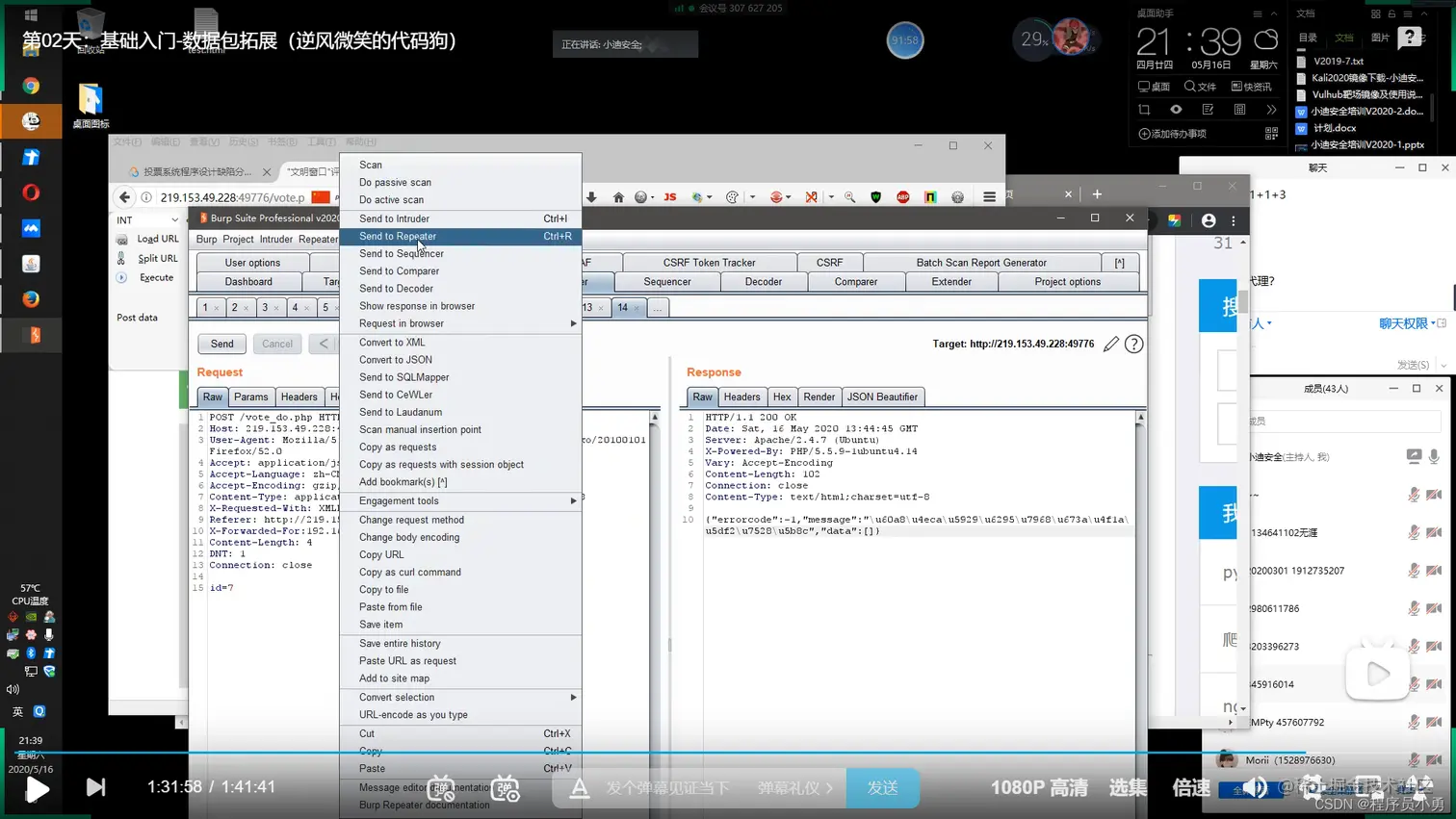Expand the Request in browser submenu

460,323
